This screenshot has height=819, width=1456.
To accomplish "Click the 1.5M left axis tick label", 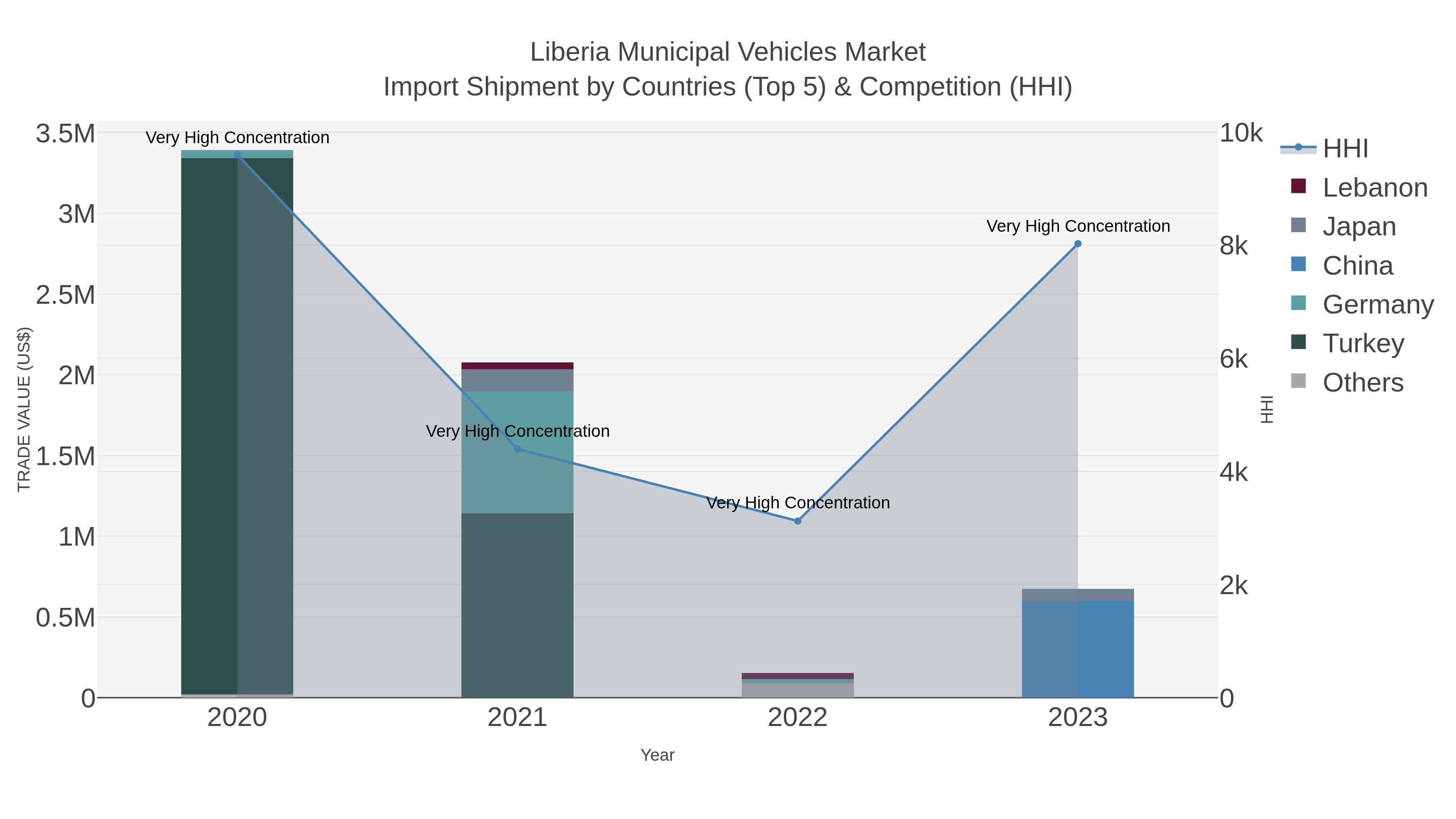I will (66, 456).
